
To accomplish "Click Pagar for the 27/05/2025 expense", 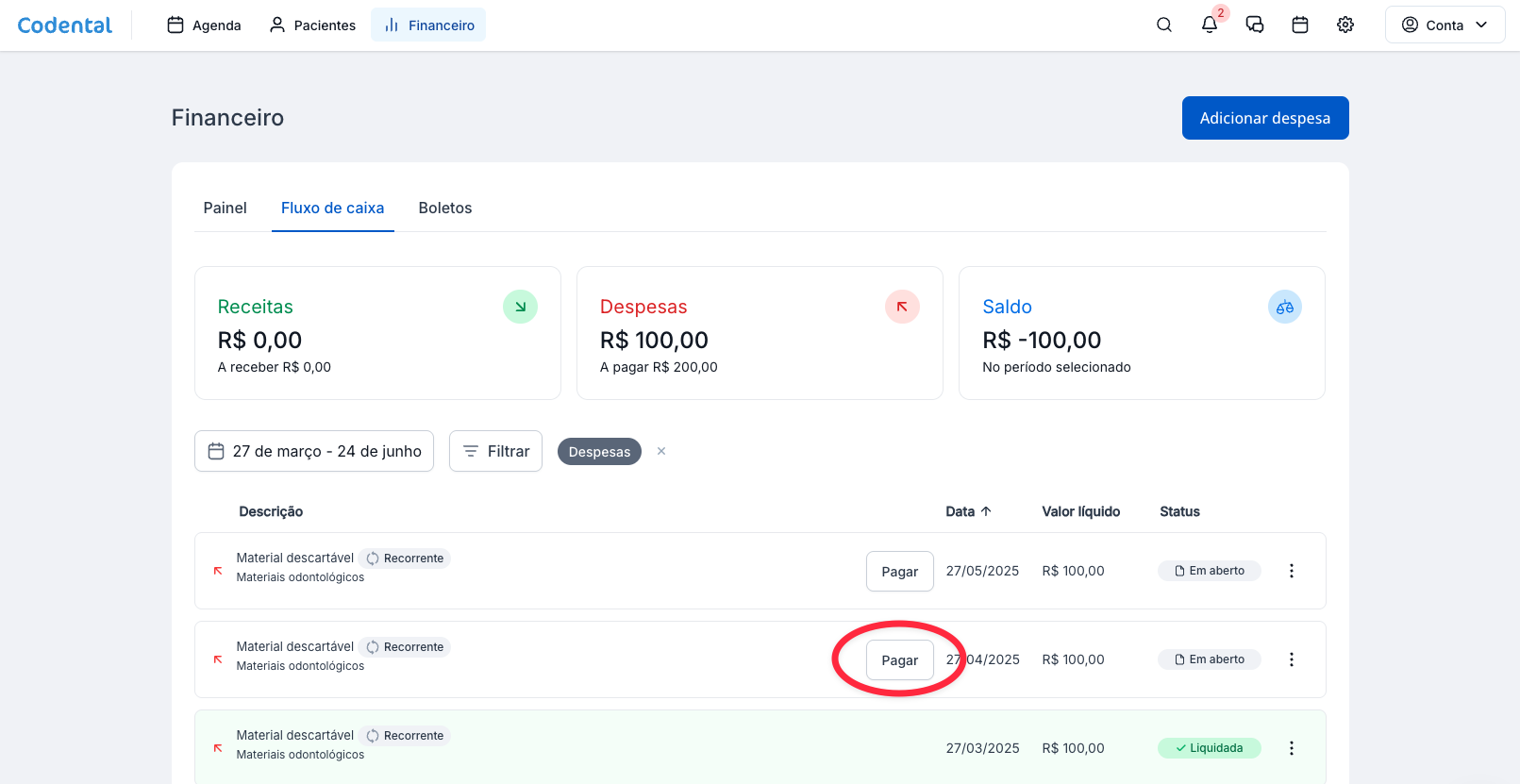I will 899,572.
